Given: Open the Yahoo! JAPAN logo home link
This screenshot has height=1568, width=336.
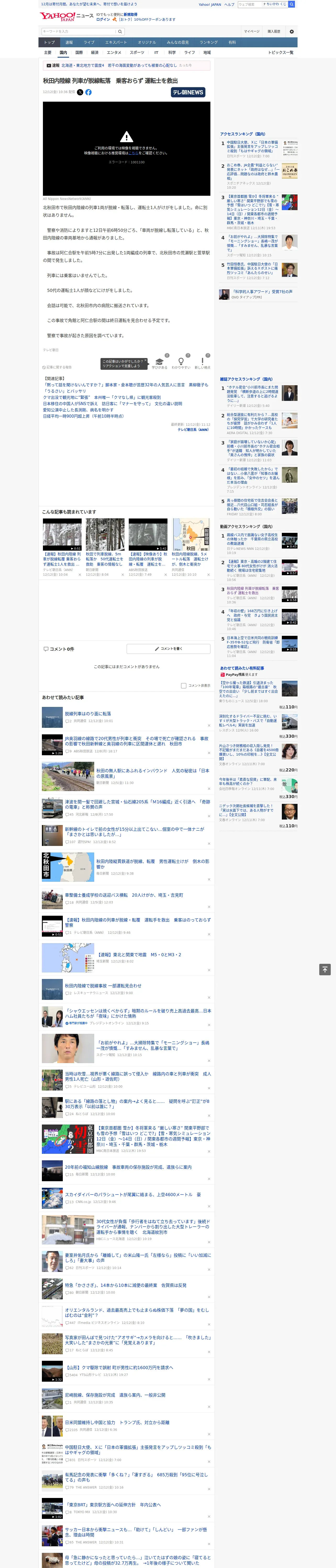Looking at the screenshot, I should 58,16.
